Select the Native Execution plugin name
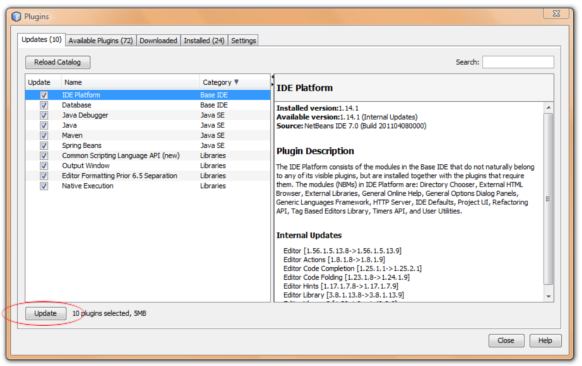 [88, 186]
